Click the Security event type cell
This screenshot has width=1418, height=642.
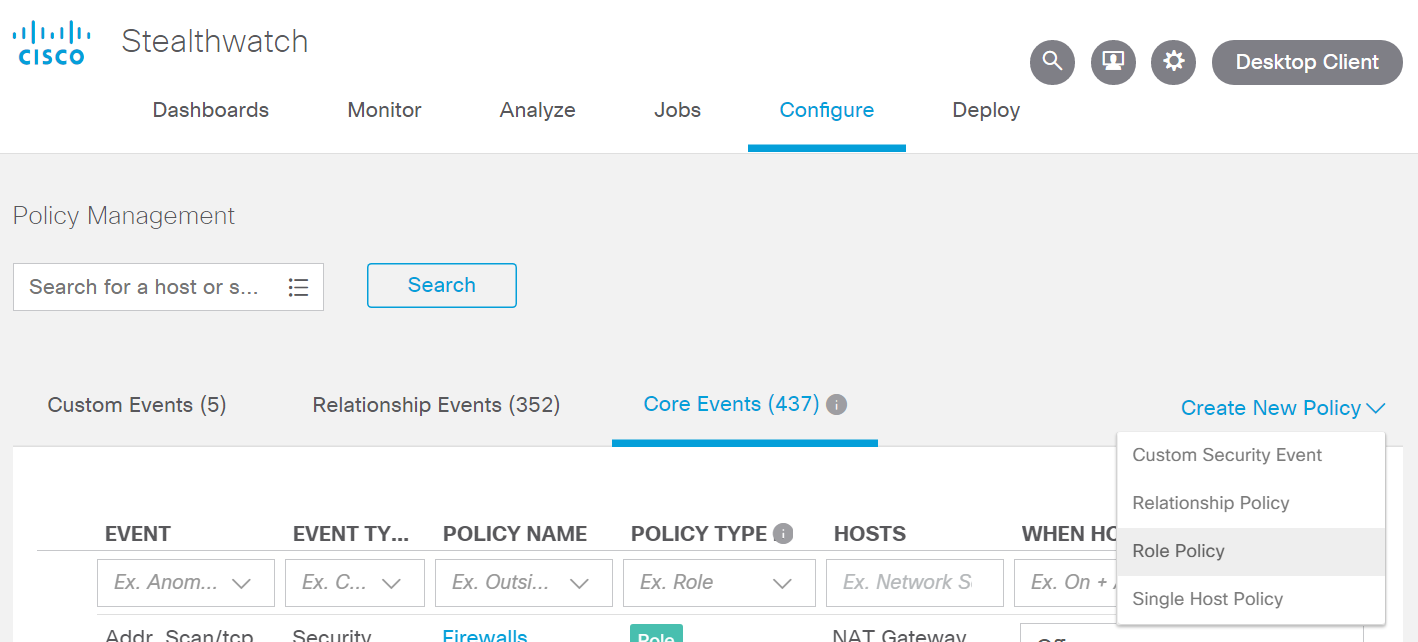[x=332, y=635]
